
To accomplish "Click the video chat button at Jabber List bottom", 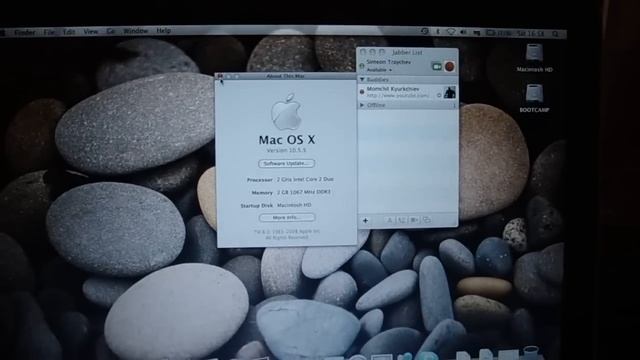I will point(414,220).
